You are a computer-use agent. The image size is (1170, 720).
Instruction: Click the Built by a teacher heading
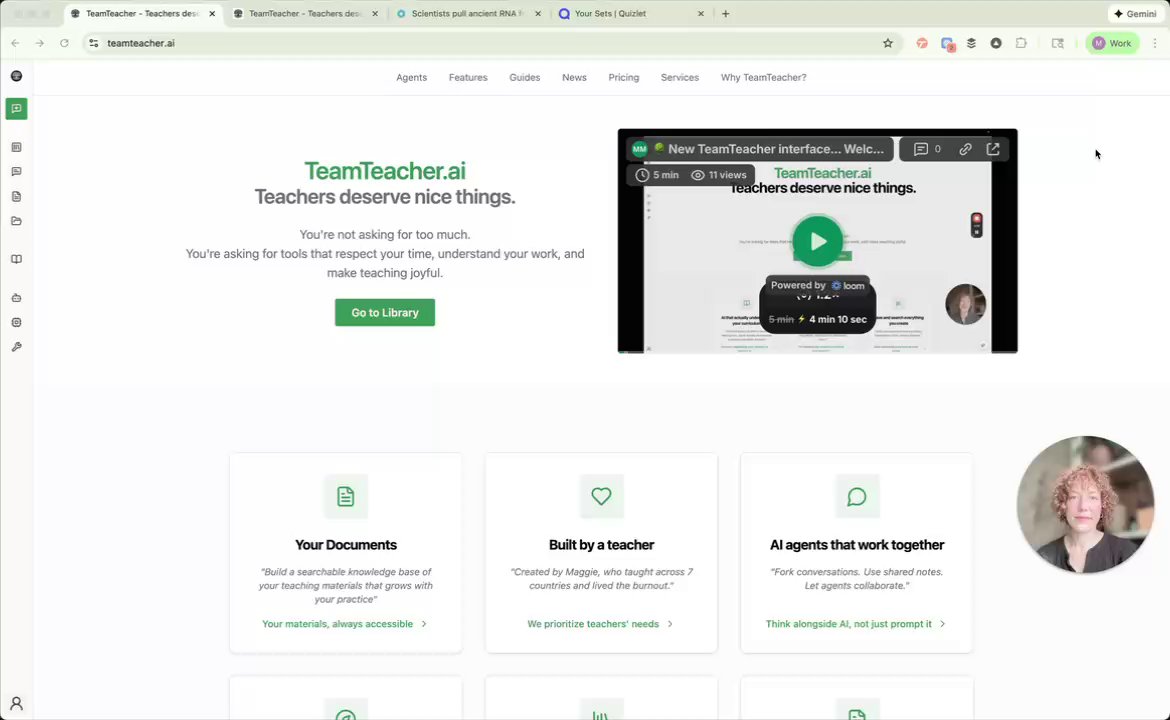[x=601, y=545]
